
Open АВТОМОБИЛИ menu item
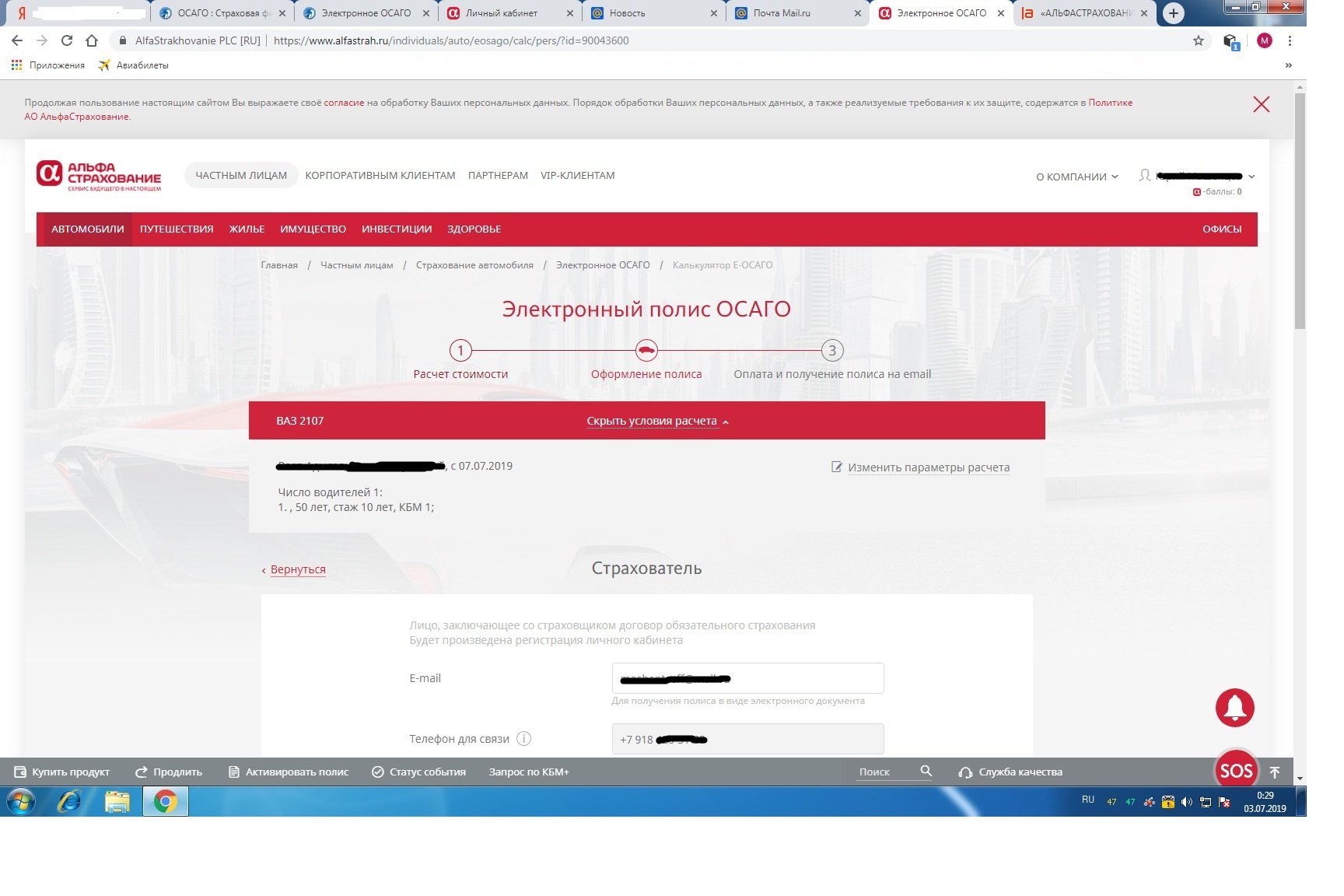[88, 229]
